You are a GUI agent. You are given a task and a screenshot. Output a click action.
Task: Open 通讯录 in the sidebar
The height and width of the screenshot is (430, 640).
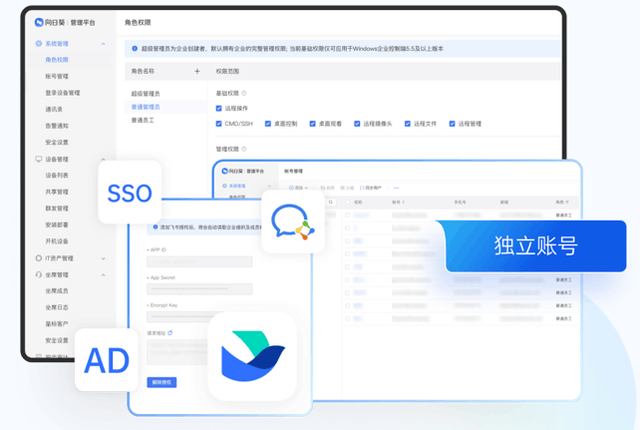[x=54, y=109]
